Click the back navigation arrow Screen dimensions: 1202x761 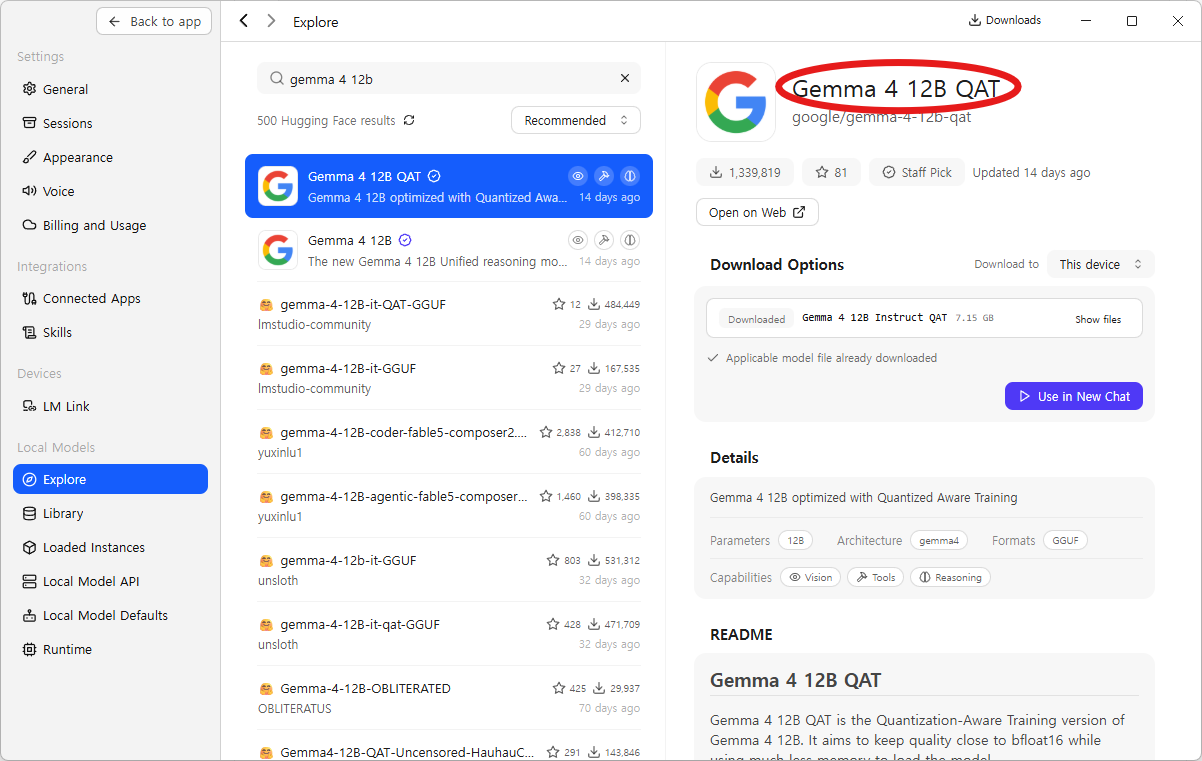(244, 21)
